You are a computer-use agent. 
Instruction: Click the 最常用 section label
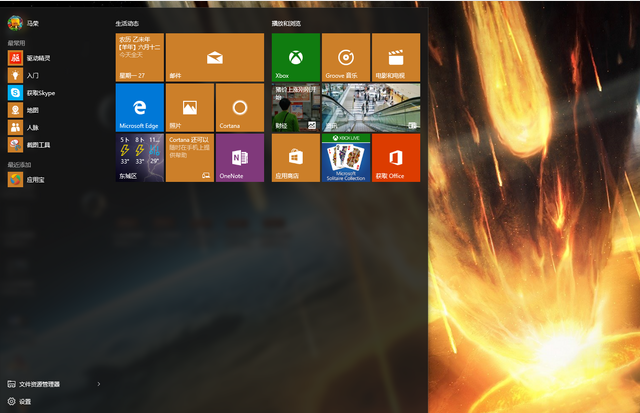click(16, 43)
